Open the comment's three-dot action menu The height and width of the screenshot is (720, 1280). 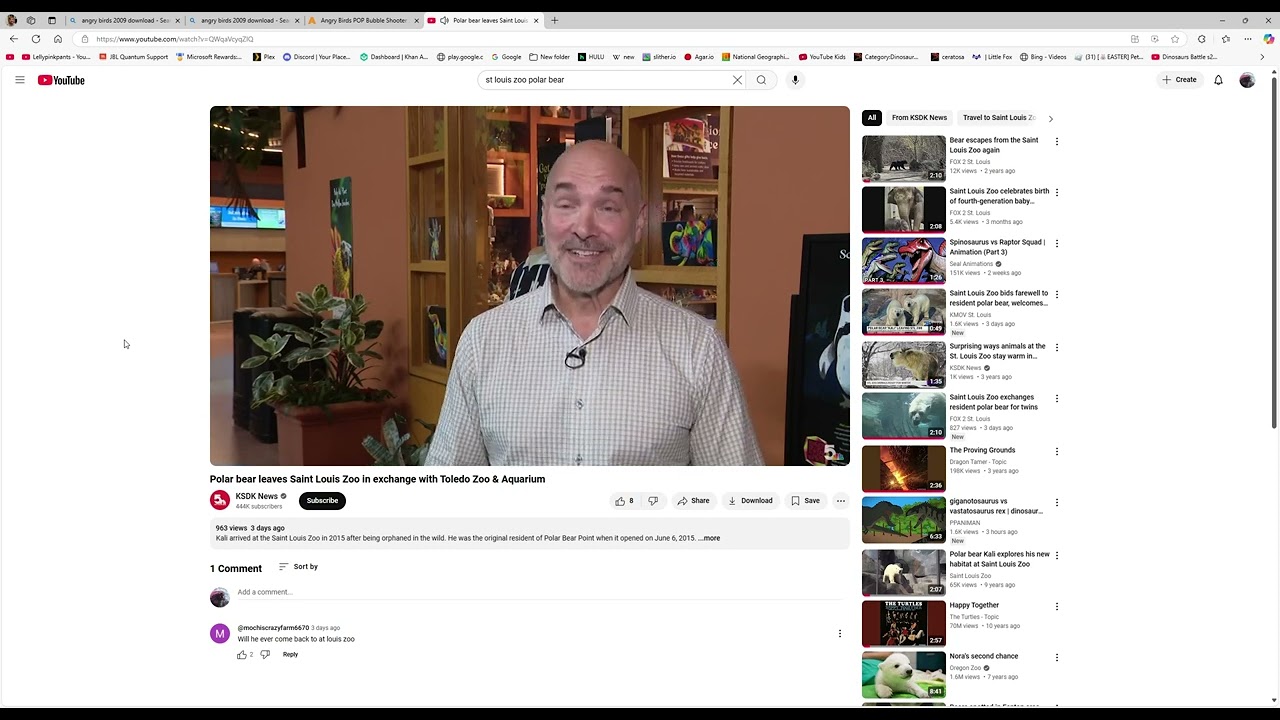(840, 634)
